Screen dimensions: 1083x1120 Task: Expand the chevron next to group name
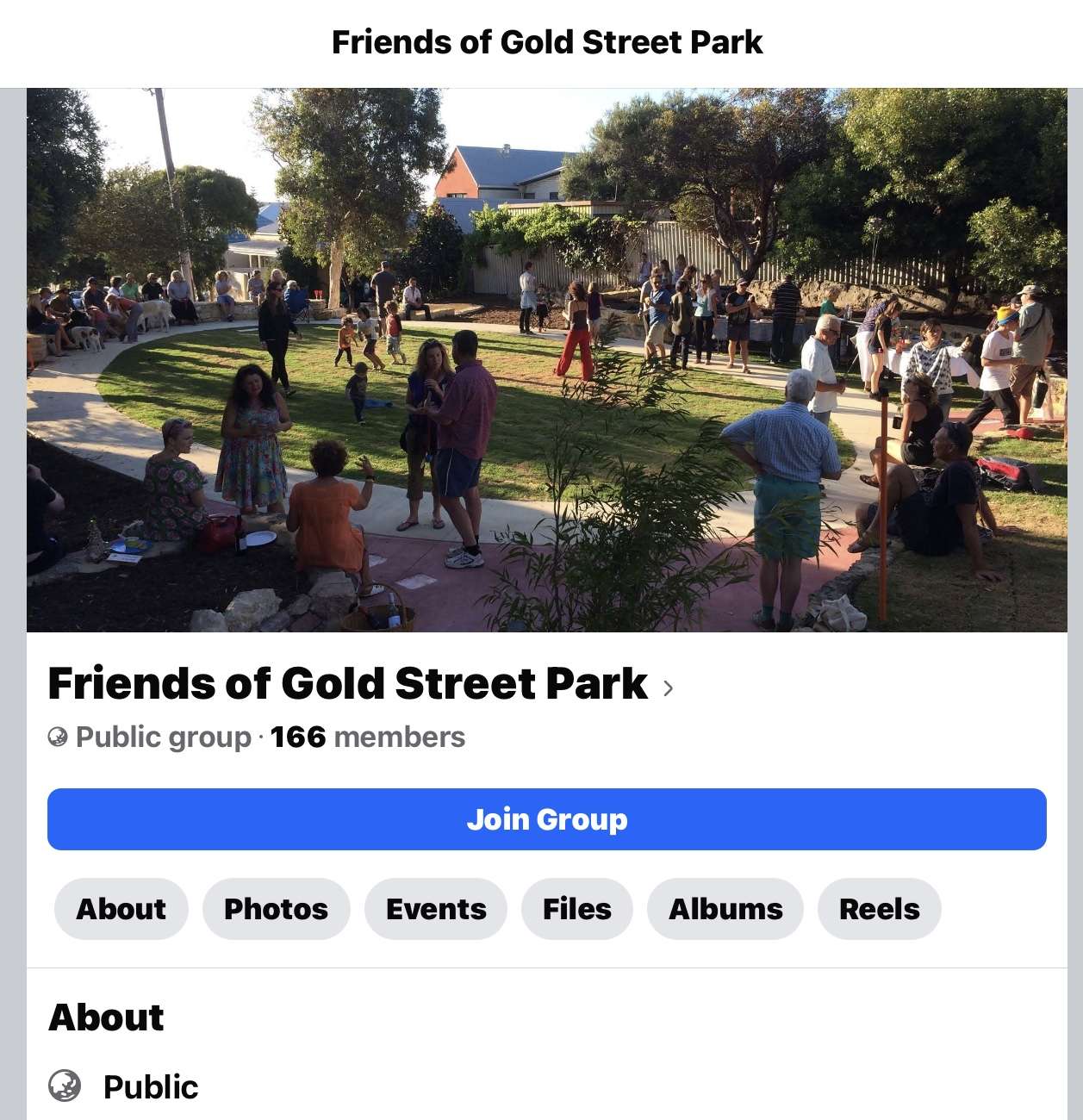coord(668,687)
